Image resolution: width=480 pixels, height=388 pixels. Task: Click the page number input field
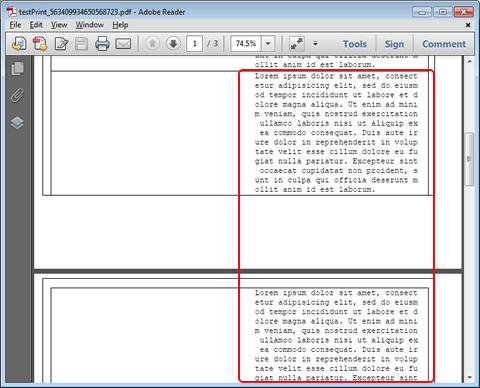[195, 44]
